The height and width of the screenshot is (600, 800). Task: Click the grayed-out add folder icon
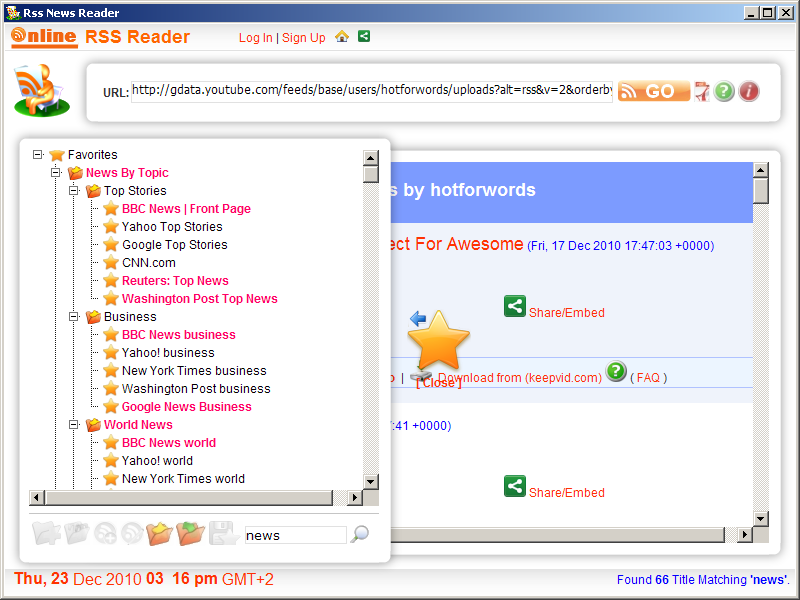click(x=46, y=534)
